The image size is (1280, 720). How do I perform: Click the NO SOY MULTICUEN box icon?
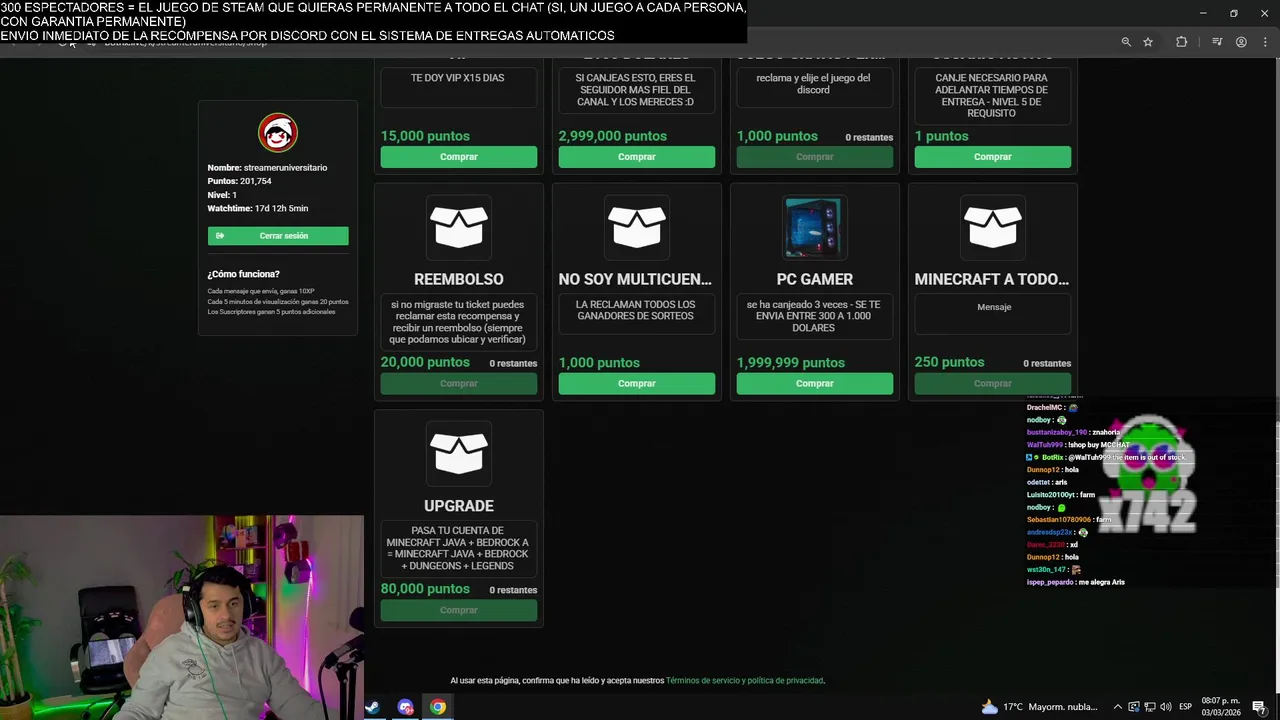click(637, 227)
